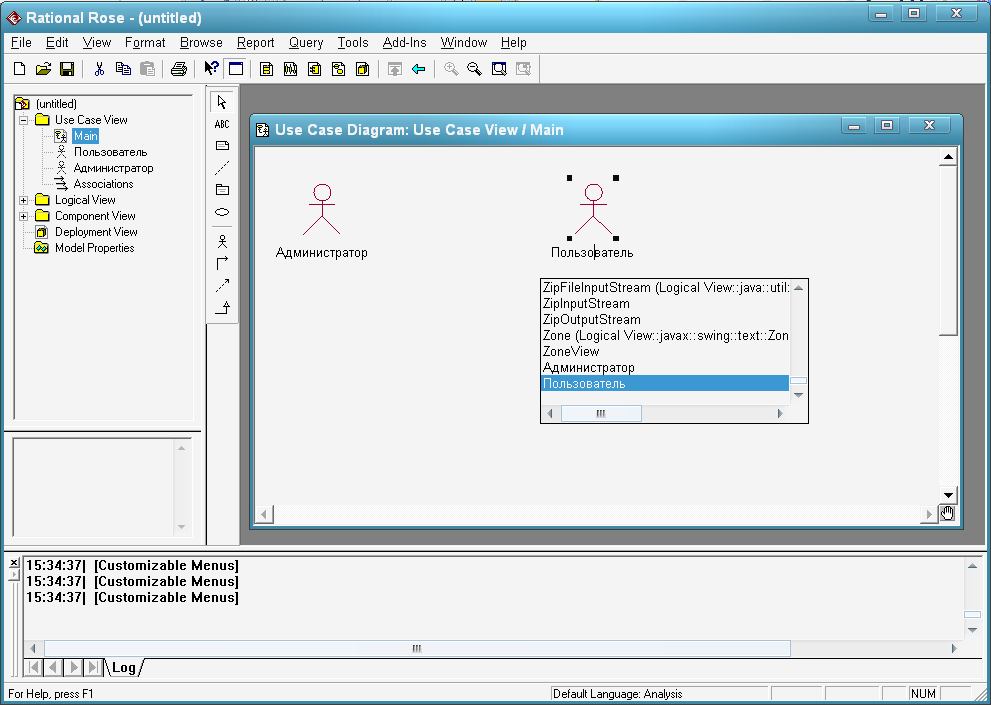
Task: Click log pane horizontal scrollbar
Action: [417, 648]
